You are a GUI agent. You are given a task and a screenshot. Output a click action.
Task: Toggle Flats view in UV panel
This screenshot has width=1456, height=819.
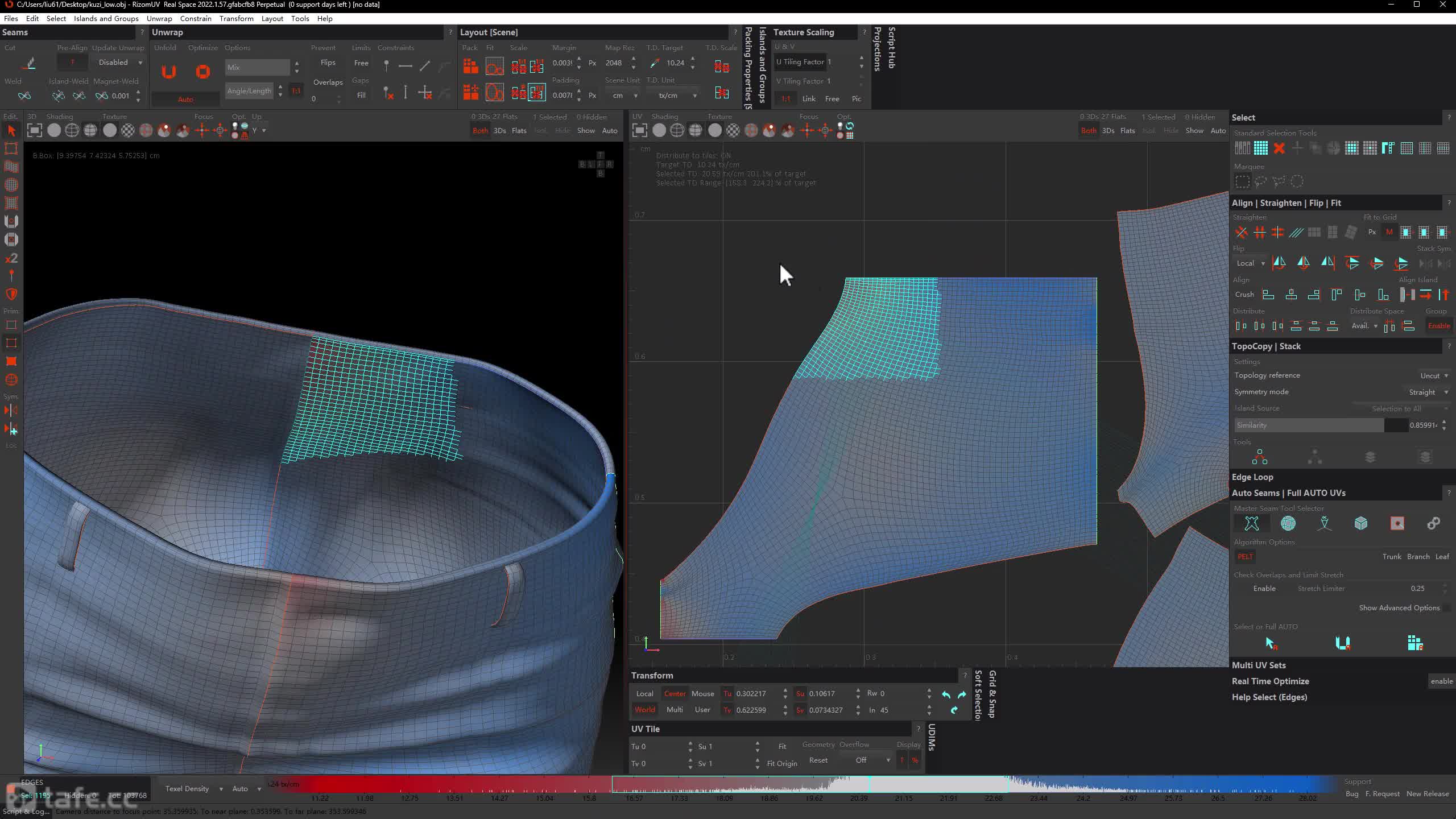pos(1127,130)
